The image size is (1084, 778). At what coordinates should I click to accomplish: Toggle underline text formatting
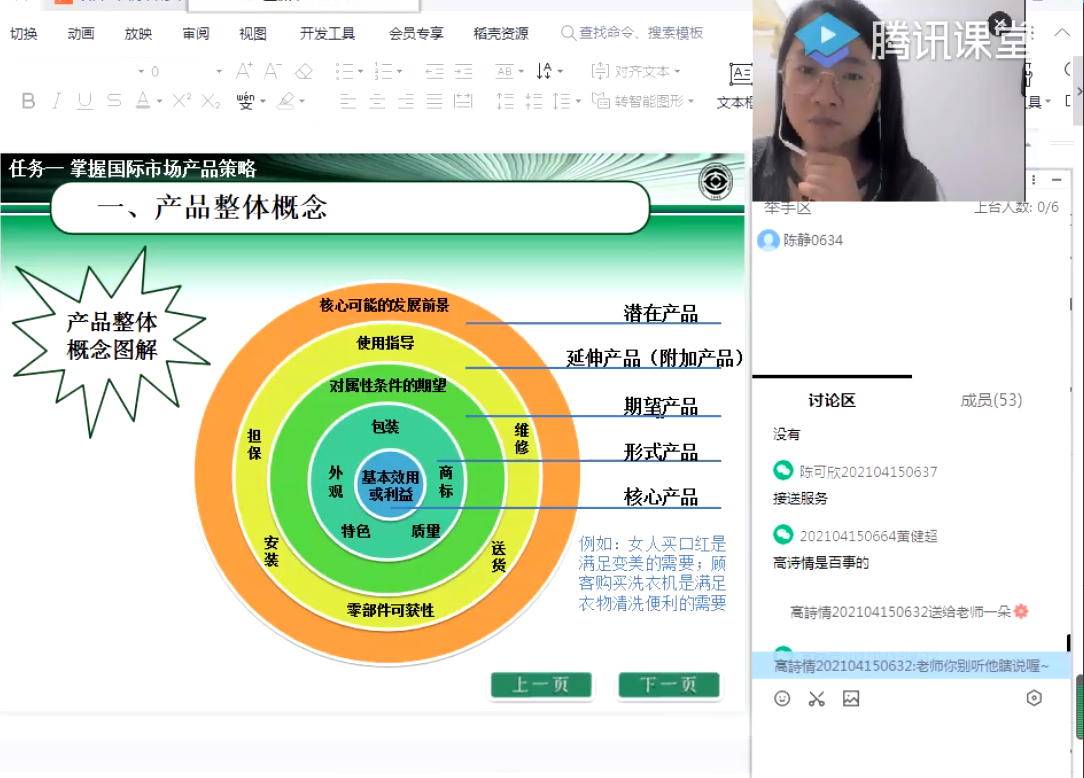85,101
